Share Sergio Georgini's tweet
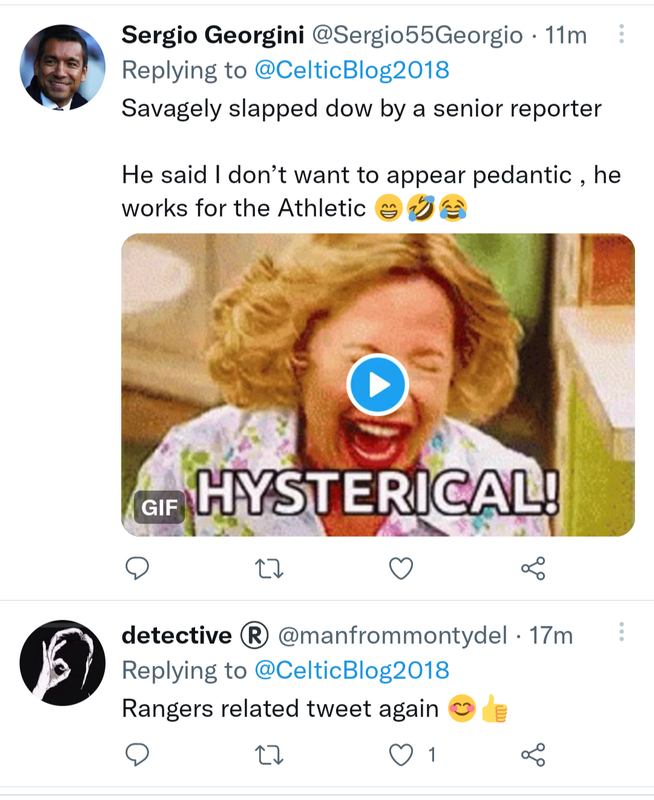Screen dimensions: 654x800 tap(534, 569)
